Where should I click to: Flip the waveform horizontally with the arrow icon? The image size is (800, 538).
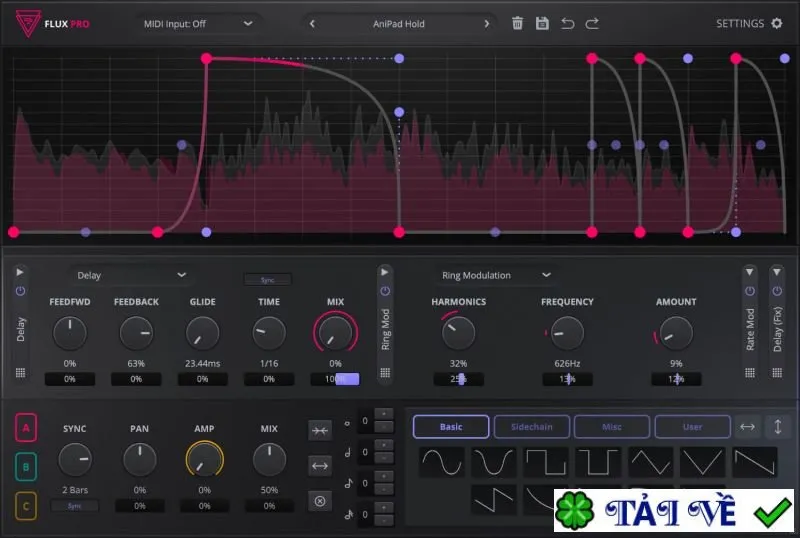pos(747,427)
